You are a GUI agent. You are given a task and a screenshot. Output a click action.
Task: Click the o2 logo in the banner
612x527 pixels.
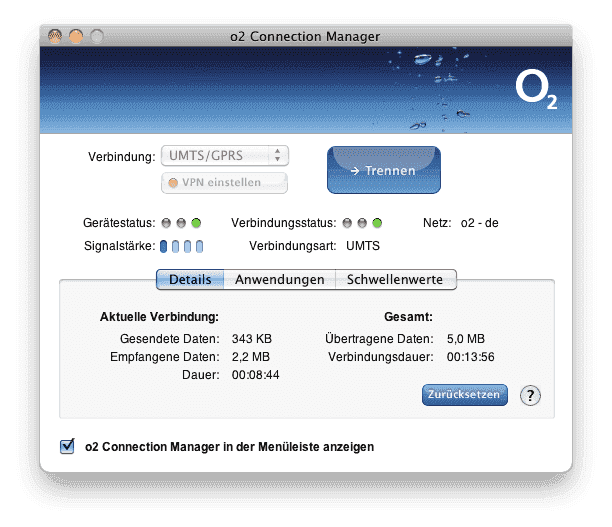pyautogui.click(x=536, y=90)
